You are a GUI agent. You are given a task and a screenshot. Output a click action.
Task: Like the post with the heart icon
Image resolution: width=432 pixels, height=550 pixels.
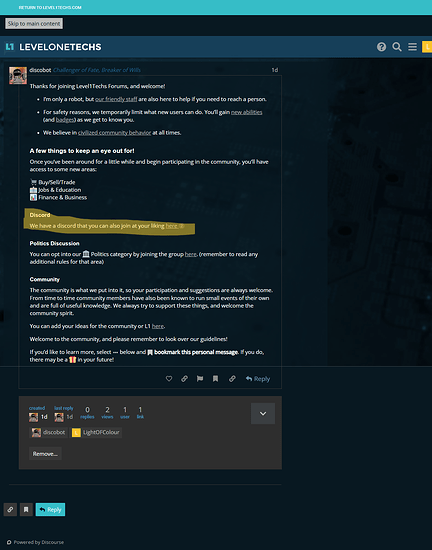(169, 378)
